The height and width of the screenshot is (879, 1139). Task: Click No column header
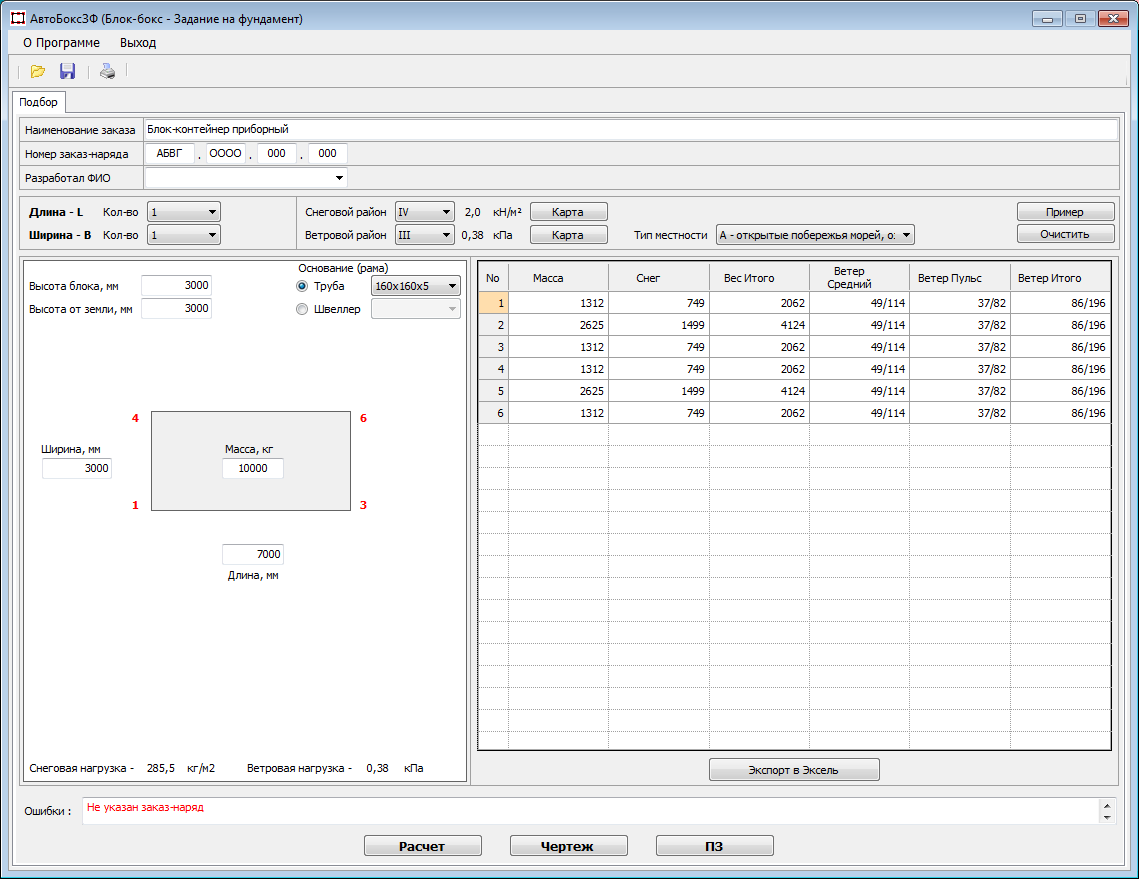click(x=493, y=278)
